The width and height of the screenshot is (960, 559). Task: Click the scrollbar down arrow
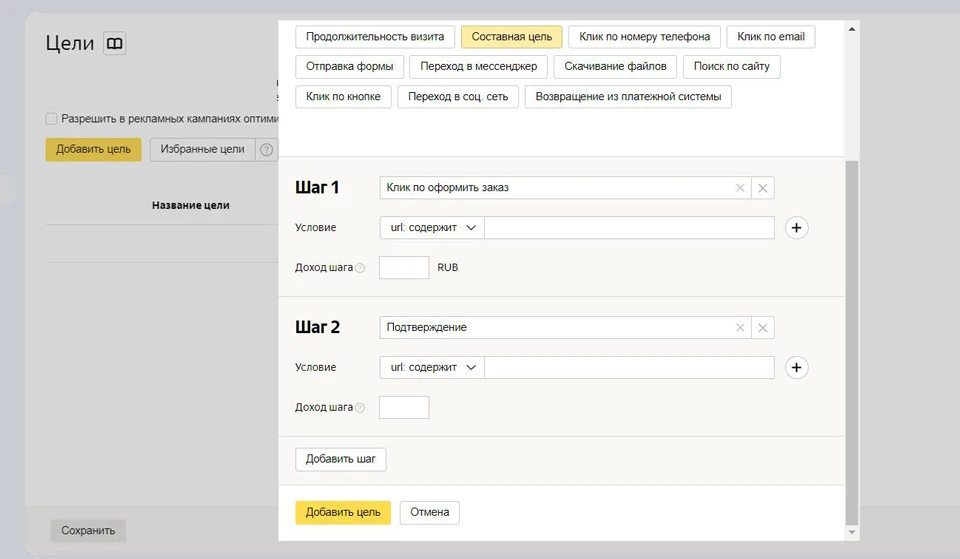[852, 533]
